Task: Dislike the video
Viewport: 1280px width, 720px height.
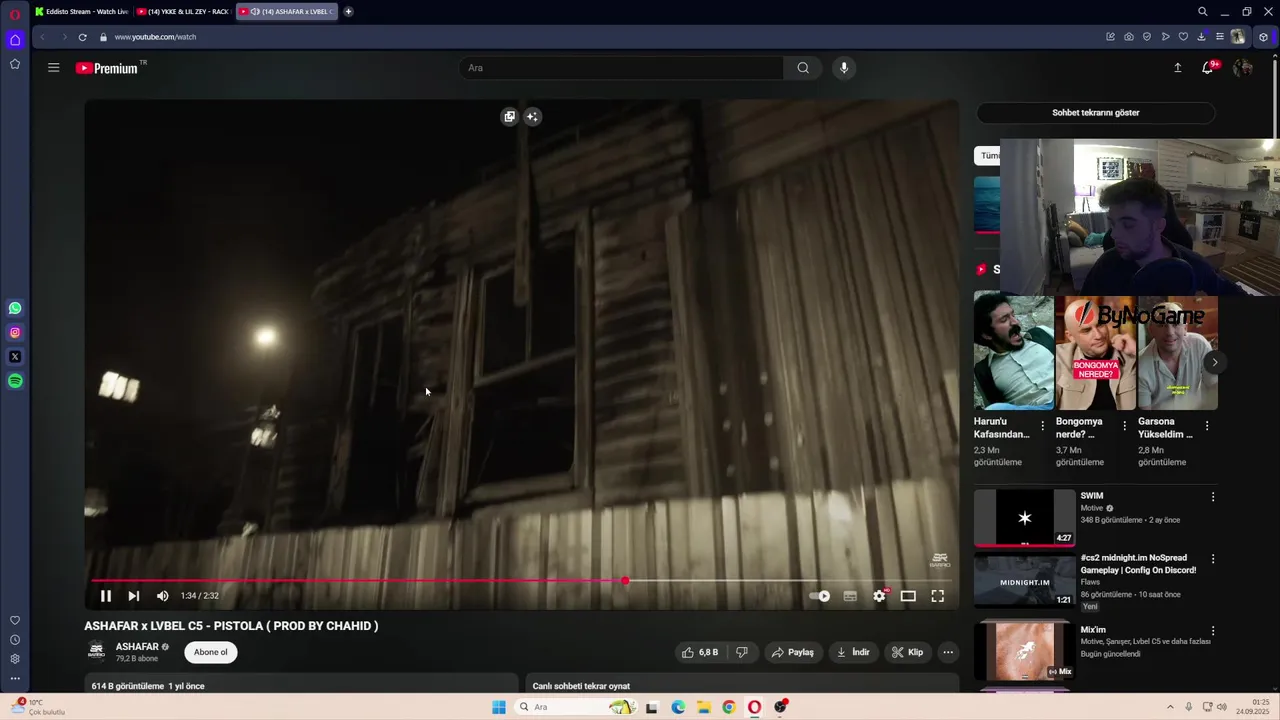Action: [x=741, y=652]
